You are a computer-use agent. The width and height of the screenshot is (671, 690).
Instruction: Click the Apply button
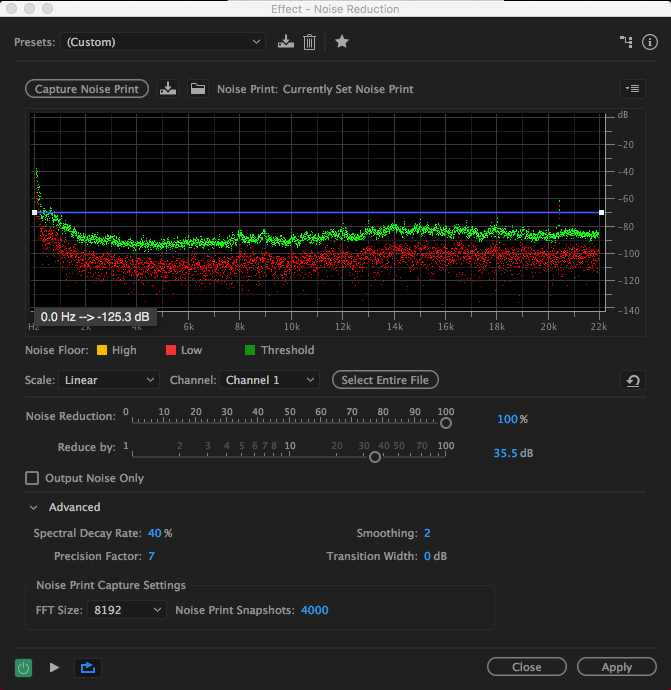tap(616, 667)
